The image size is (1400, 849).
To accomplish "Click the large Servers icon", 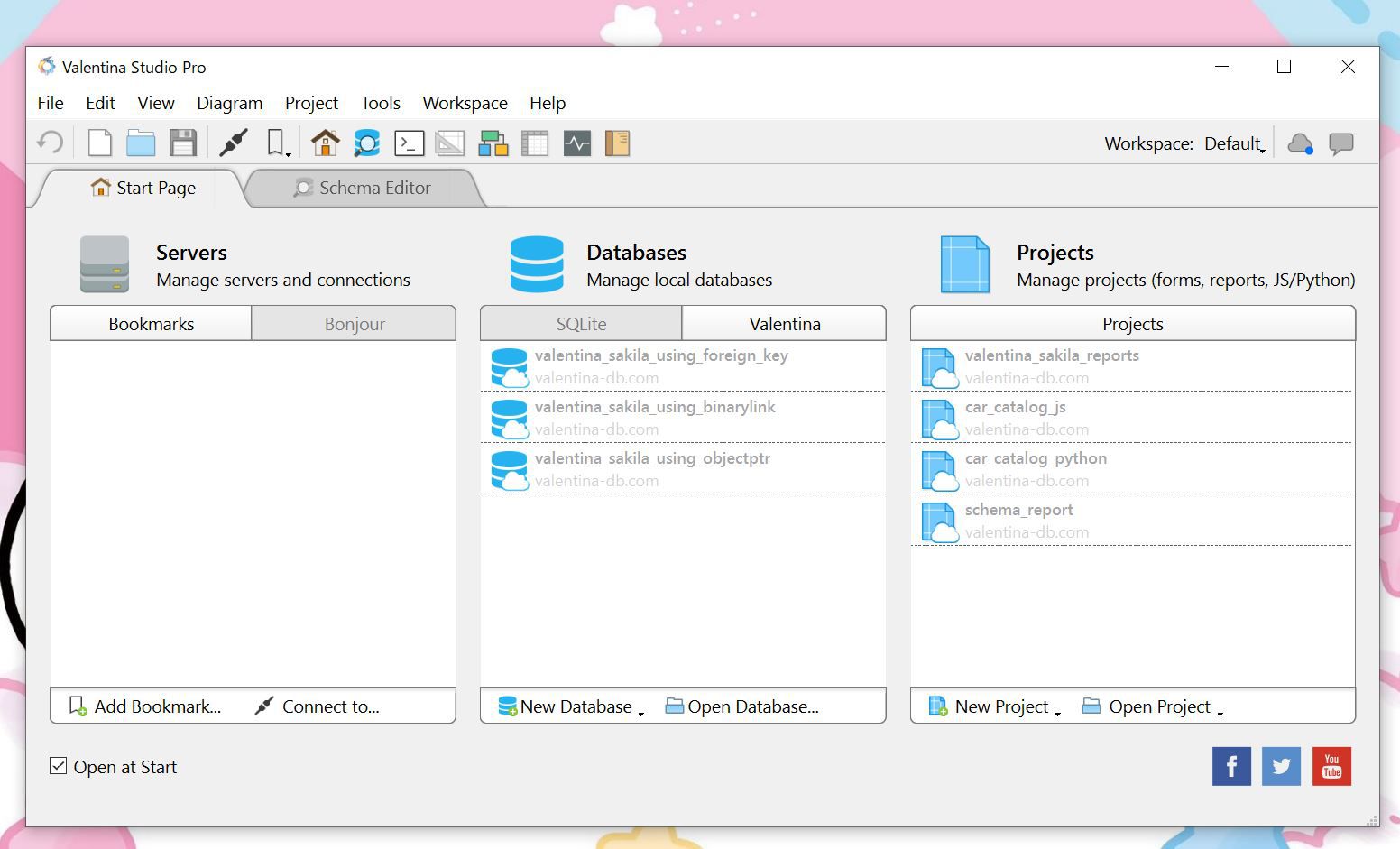I will coord(105,264).
